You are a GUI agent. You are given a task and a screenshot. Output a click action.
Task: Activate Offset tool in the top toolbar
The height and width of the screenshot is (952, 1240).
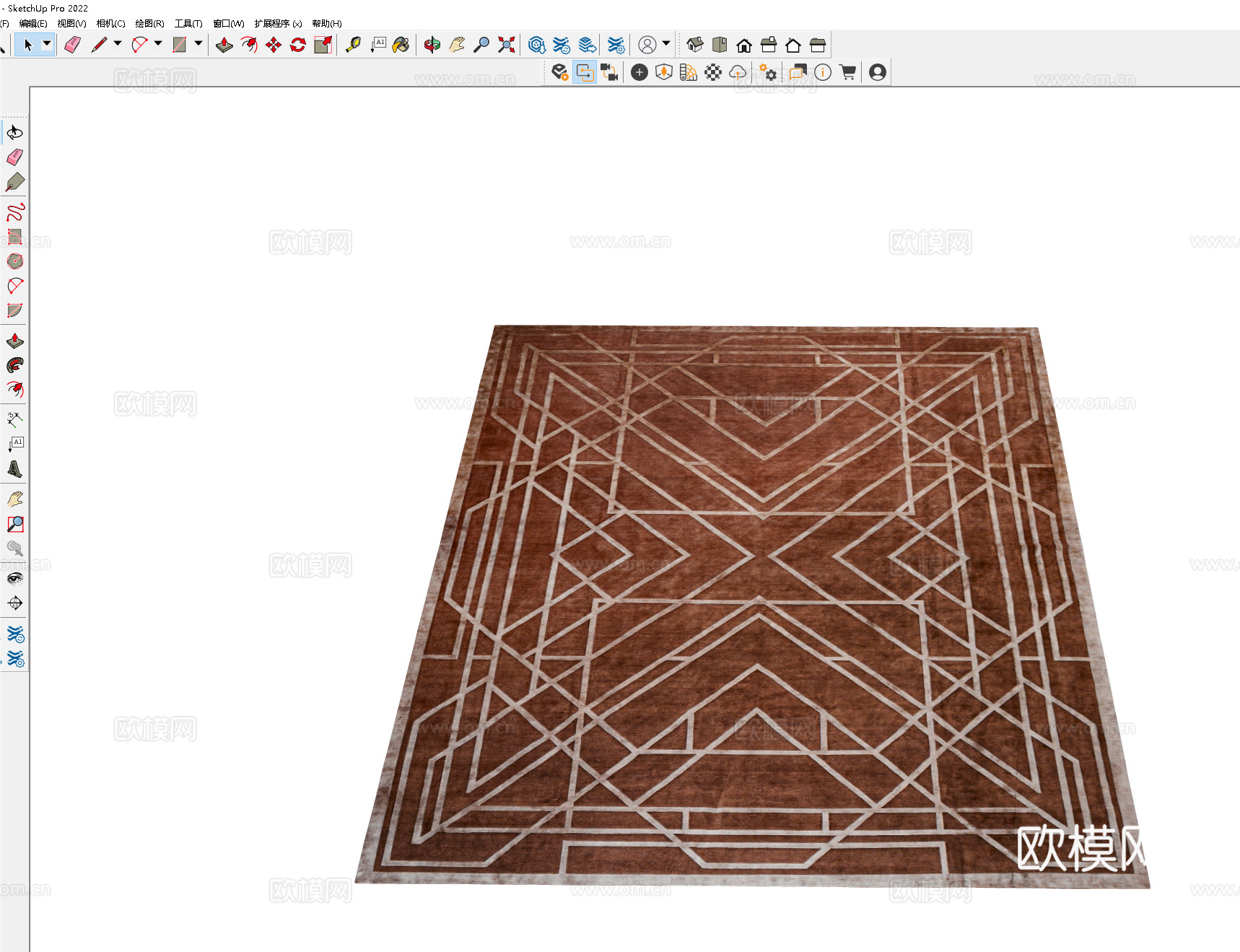coord(249,45)
